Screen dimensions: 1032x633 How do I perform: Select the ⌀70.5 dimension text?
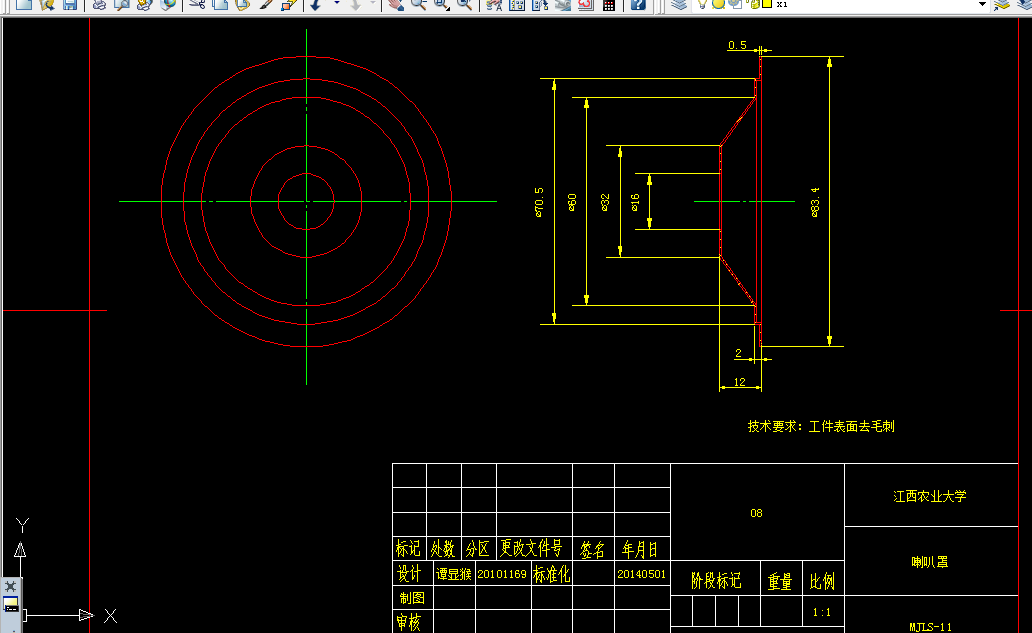click(x=539, y=202)
